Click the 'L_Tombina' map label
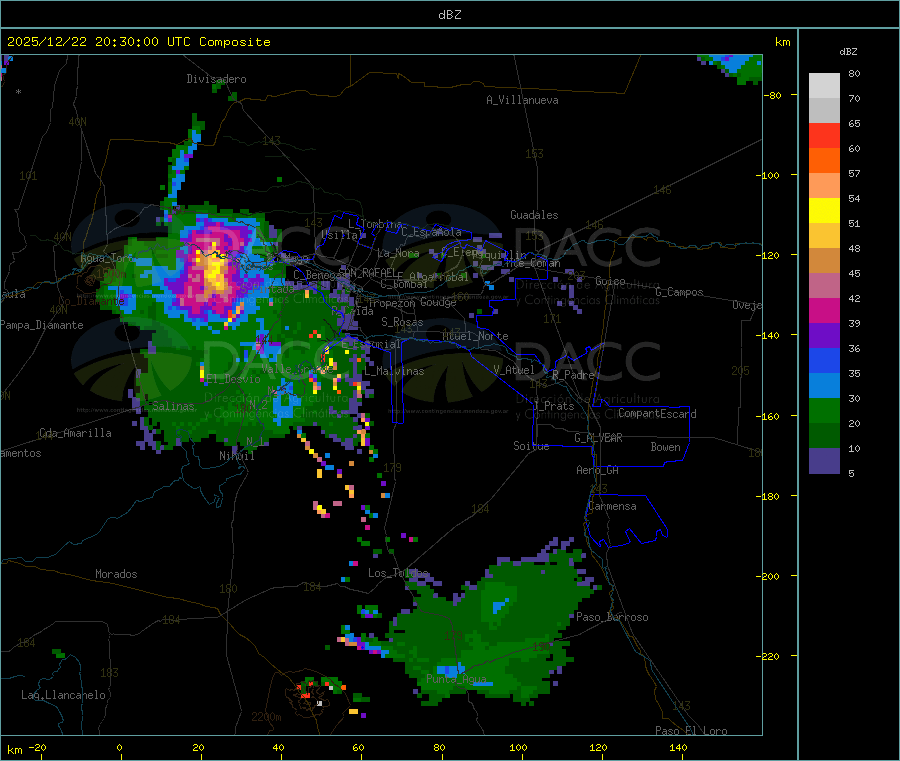Viewport: 900px width, 761px height. 375,224
